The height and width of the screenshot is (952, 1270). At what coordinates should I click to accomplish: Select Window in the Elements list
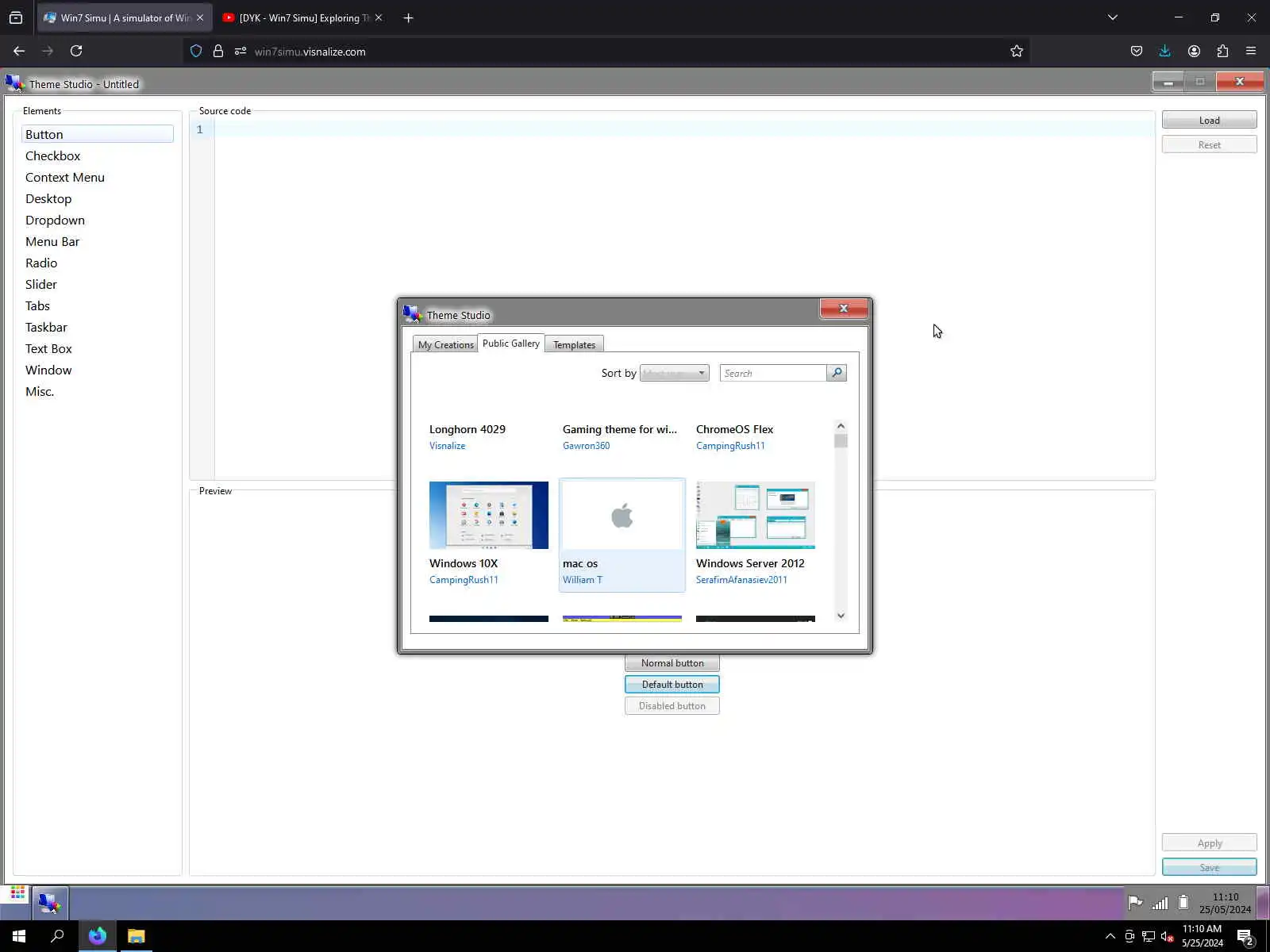tap(98, 370)
